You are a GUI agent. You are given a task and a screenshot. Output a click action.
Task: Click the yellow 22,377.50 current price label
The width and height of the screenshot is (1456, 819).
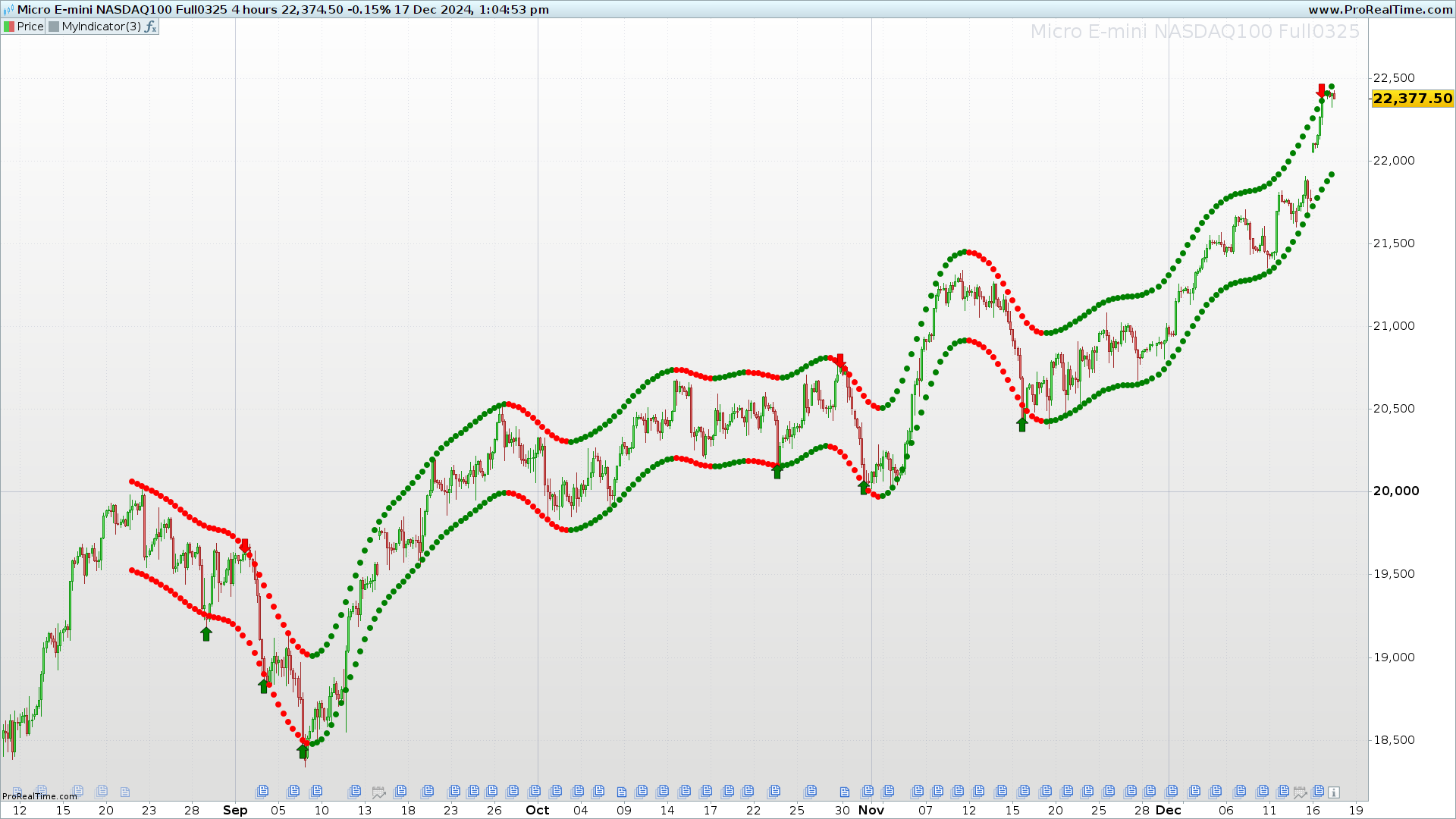[1412, 99]
